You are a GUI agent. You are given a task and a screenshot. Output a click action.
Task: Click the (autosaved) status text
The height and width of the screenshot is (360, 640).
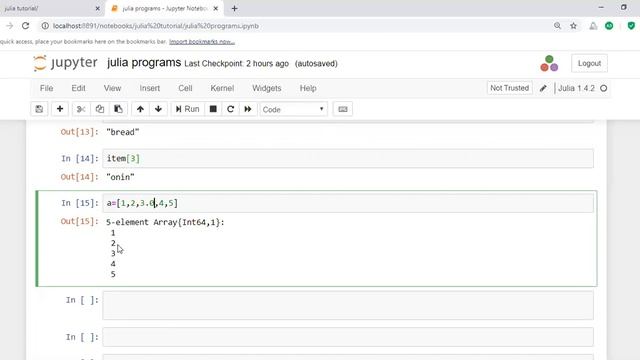point(316,64)
